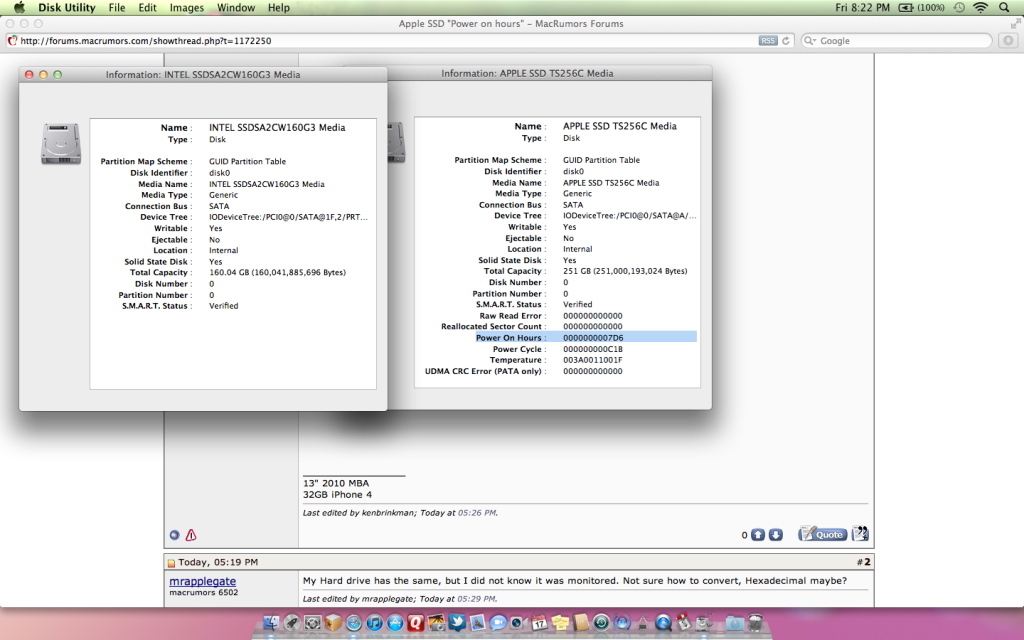Select the Power On Hours row
This screenshot has width=1024, height=640.
586,338
